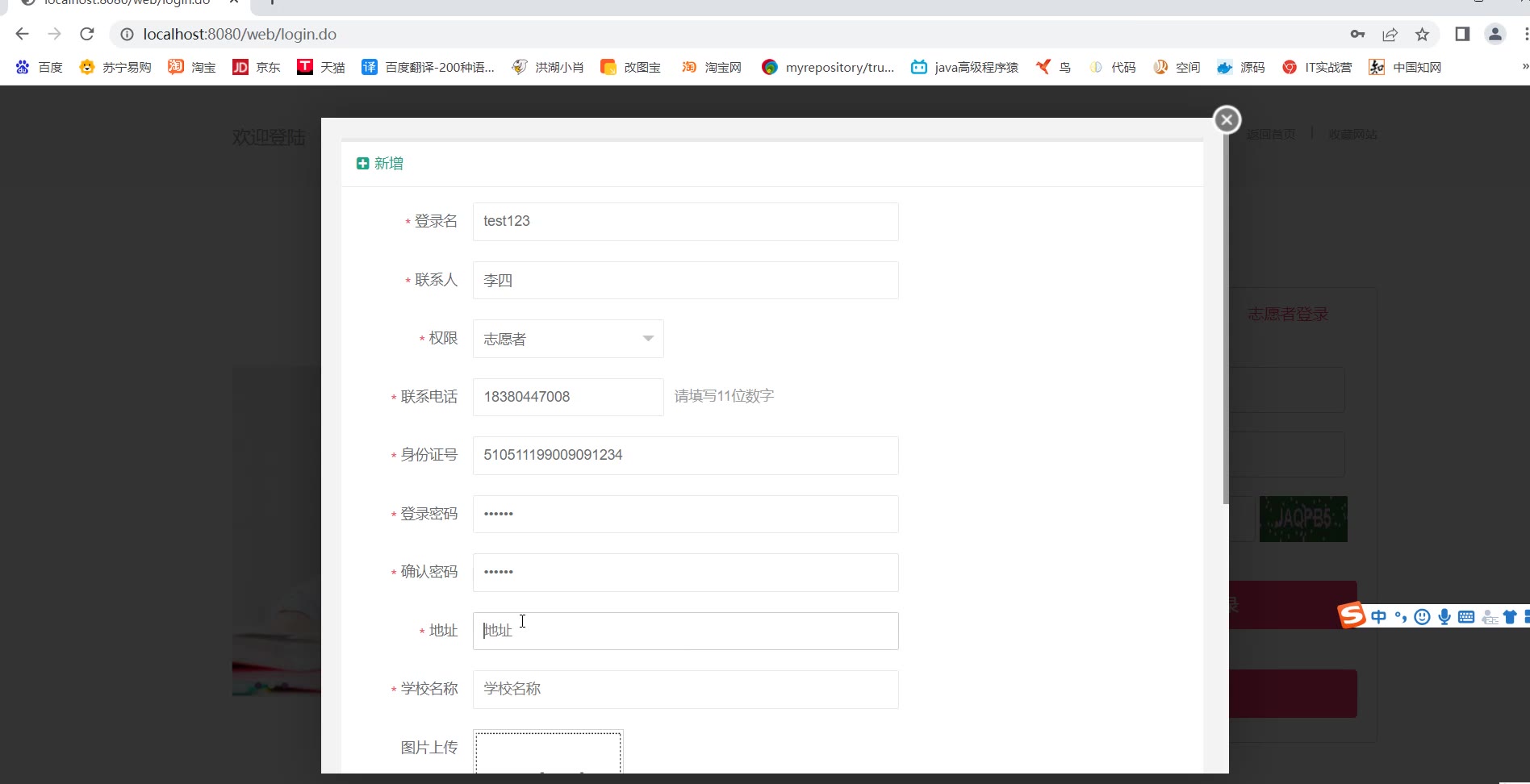Image resolution: width=1530 pixels, height=784 pixels.
Task: Select the 登录名 field containing test123
Action: 685,222
